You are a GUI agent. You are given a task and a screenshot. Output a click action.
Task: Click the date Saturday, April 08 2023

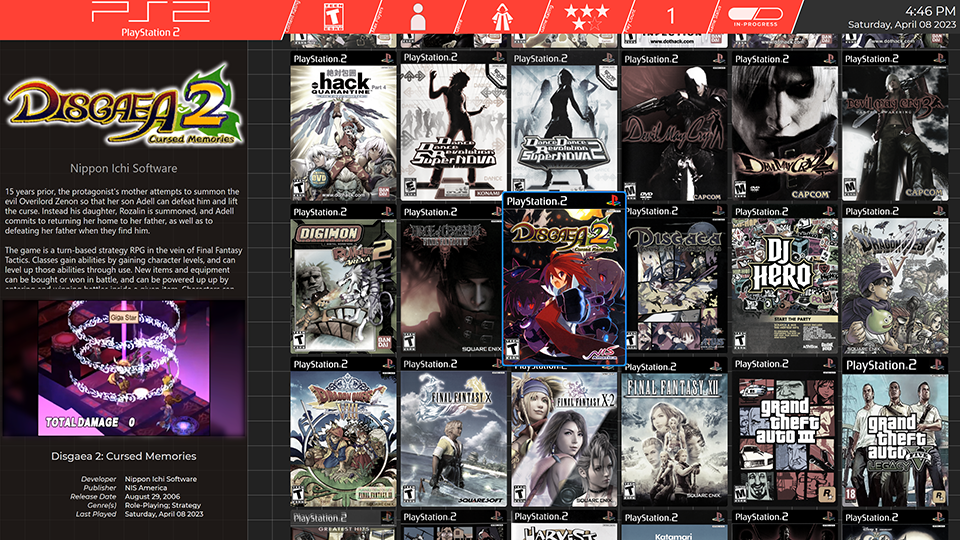tap(901, 24)
